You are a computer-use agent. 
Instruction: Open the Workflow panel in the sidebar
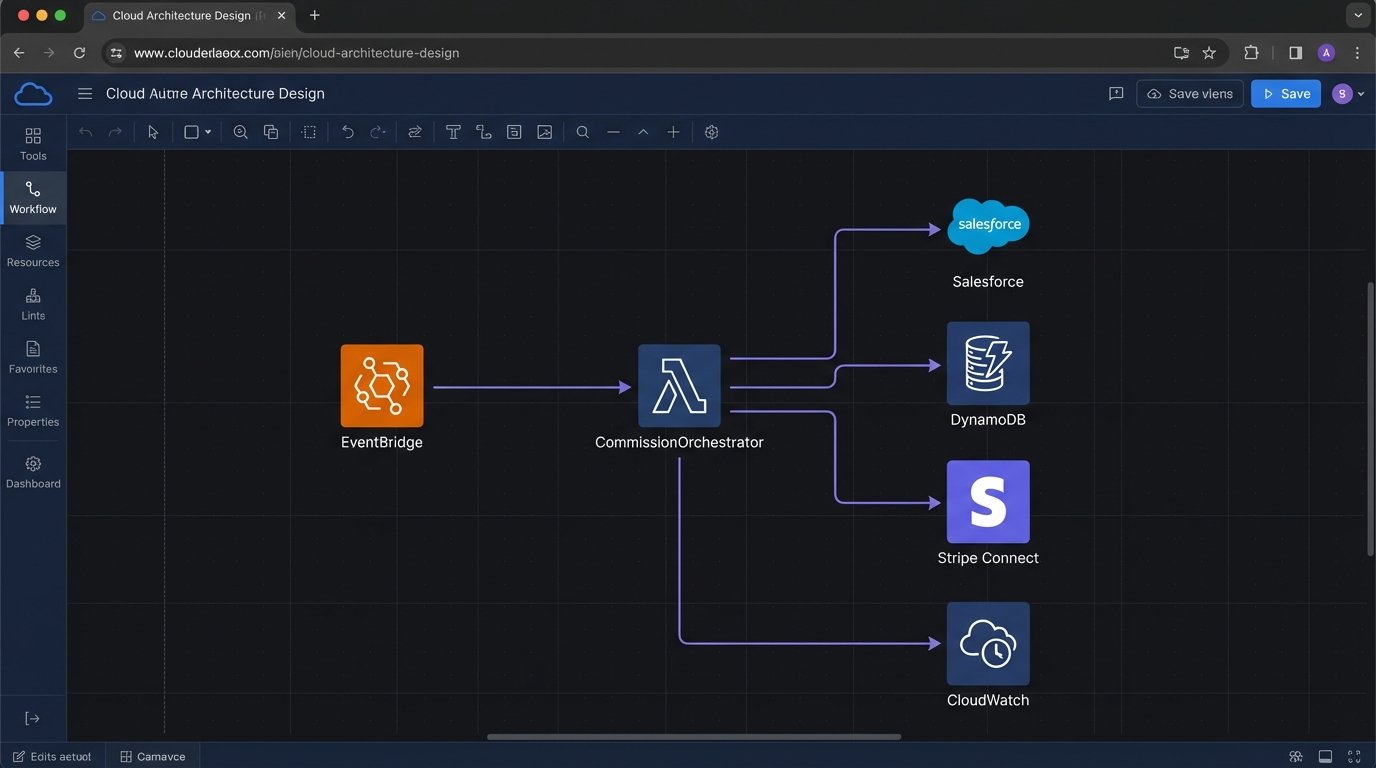(x=33, y=197)
